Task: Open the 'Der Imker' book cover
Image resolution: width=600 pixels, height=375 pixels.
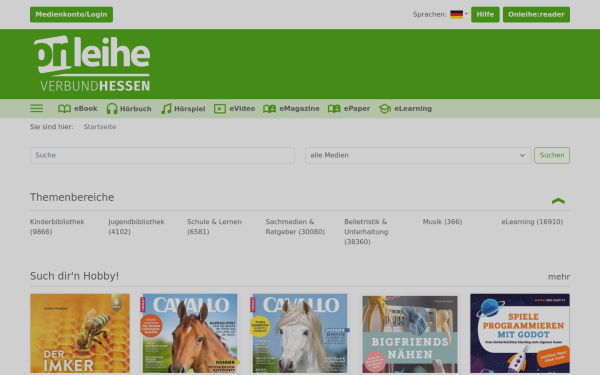Action: click(80, 334)
